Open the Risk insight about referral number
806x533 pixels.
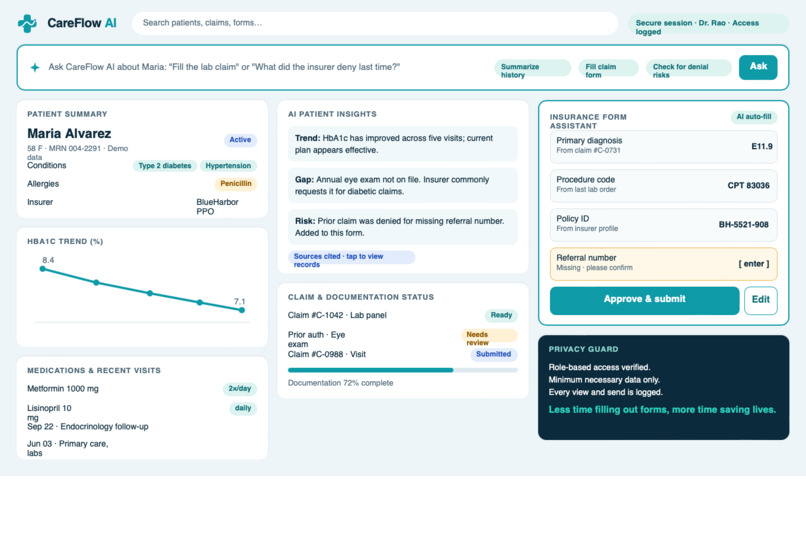(402, 227)
